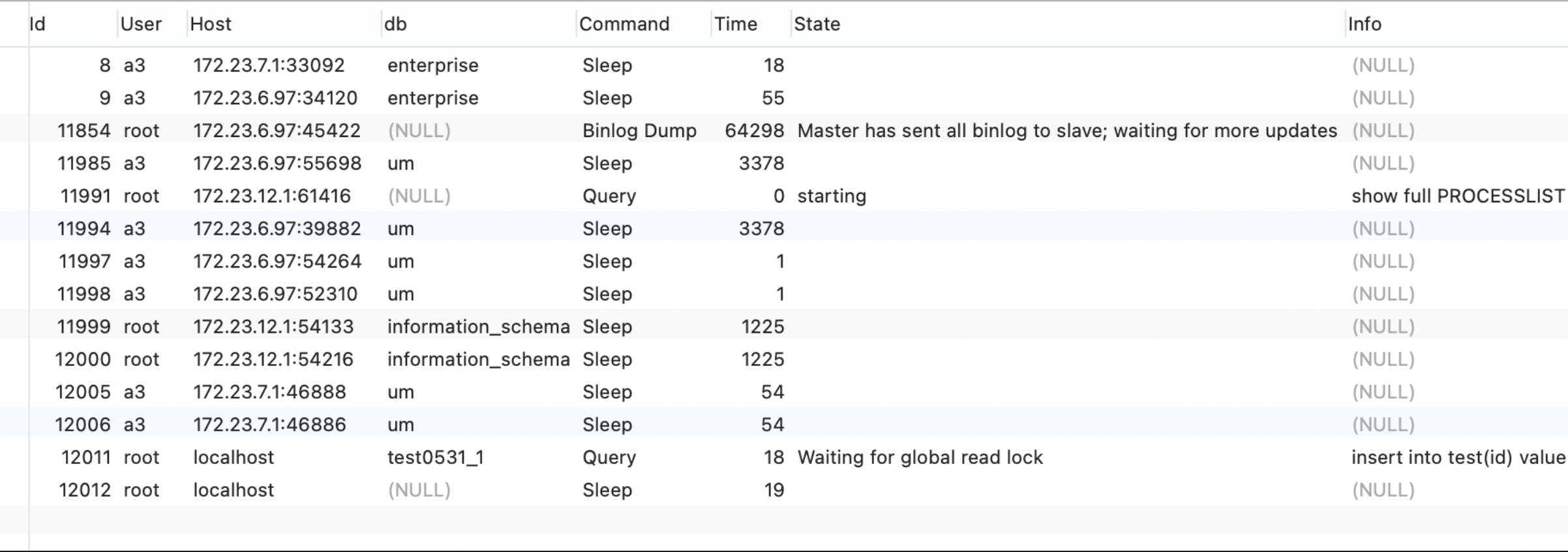Screen dimensions: 1568x552
Task: Select the Time value 64298 cell
Action: 754,130
